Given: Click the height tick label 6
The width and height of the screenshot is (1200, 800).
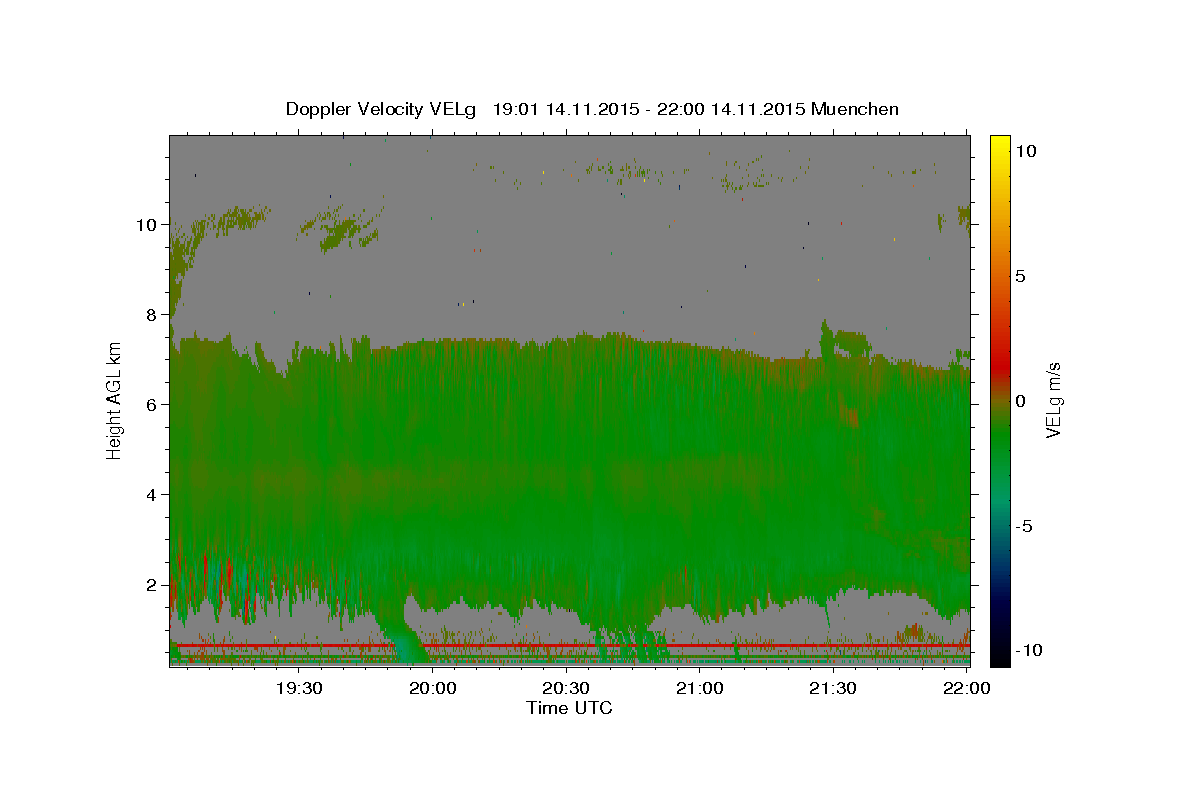Looking at the screenshot, I should click(153, 404).
